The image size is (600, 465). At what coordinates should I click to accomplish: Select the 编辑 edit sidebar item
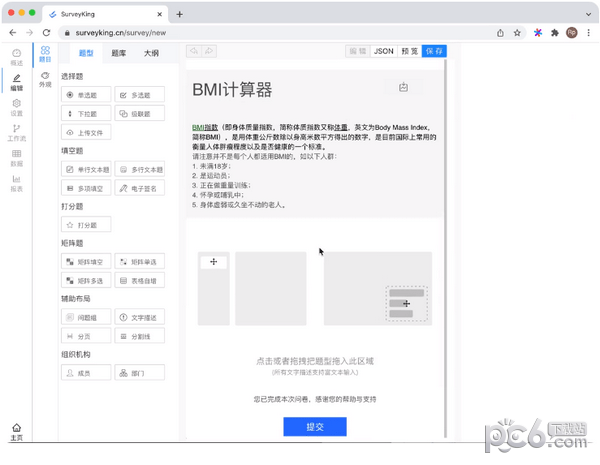[16, 82]
